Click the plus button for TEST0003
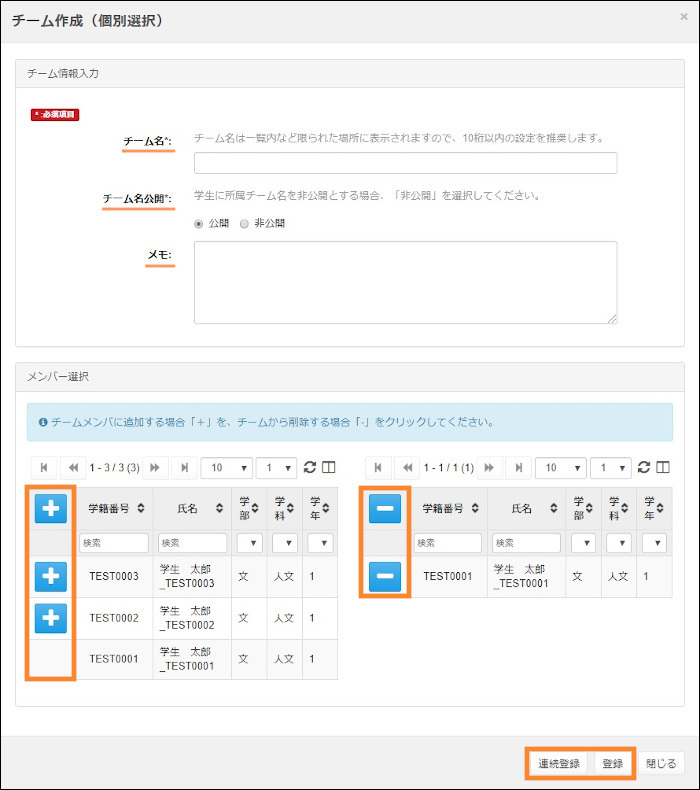This screenshot has height=790, width=700. point(51,577)
